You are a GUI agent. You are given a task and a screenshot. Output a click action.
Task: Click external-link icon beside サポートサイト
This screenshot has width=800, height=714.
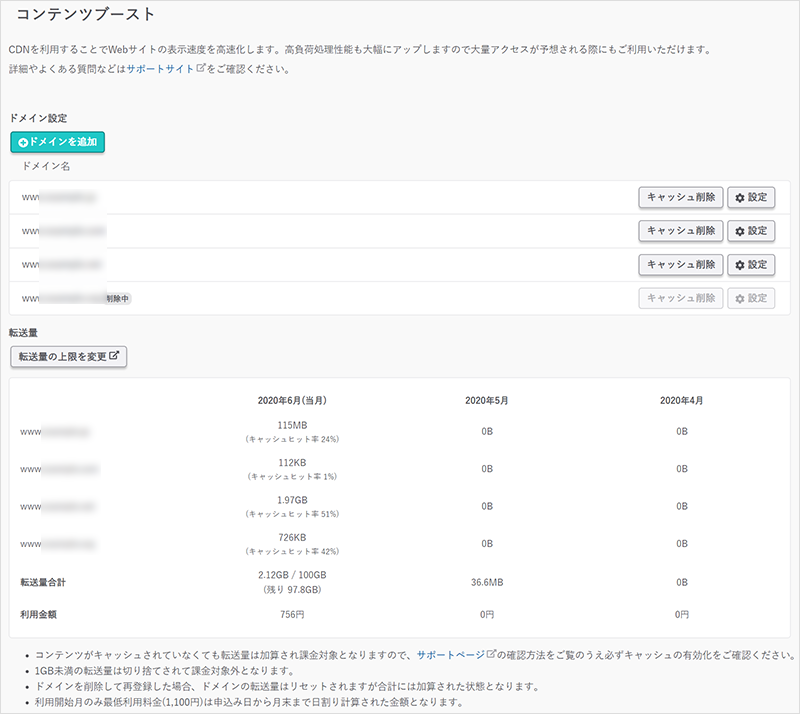coord(200,69)
